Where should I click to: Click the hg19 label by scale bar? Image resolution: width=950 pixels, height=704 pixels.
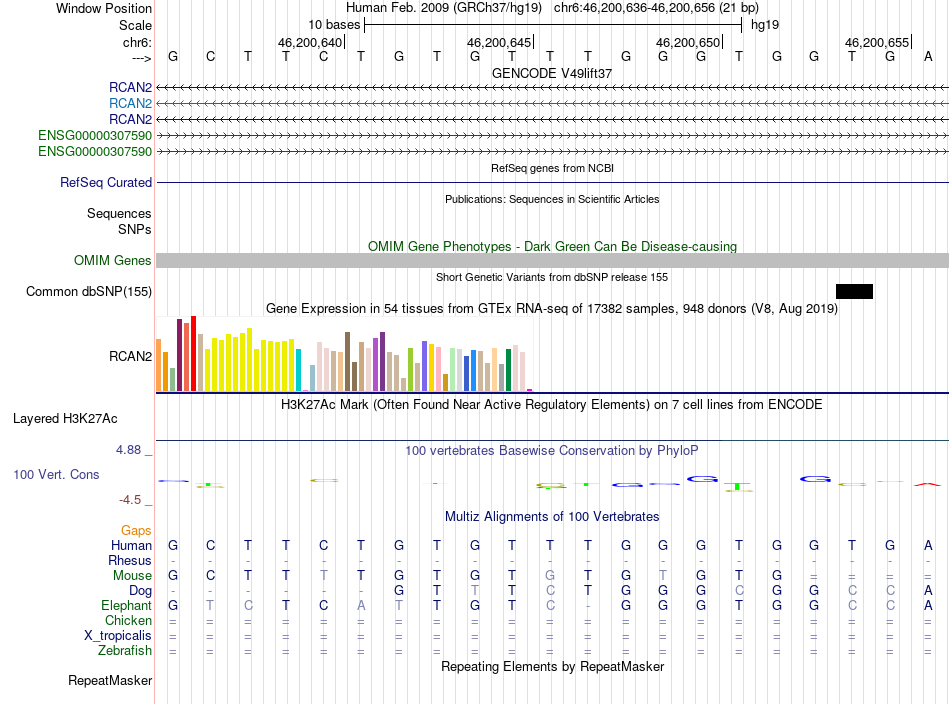(765, 25)
